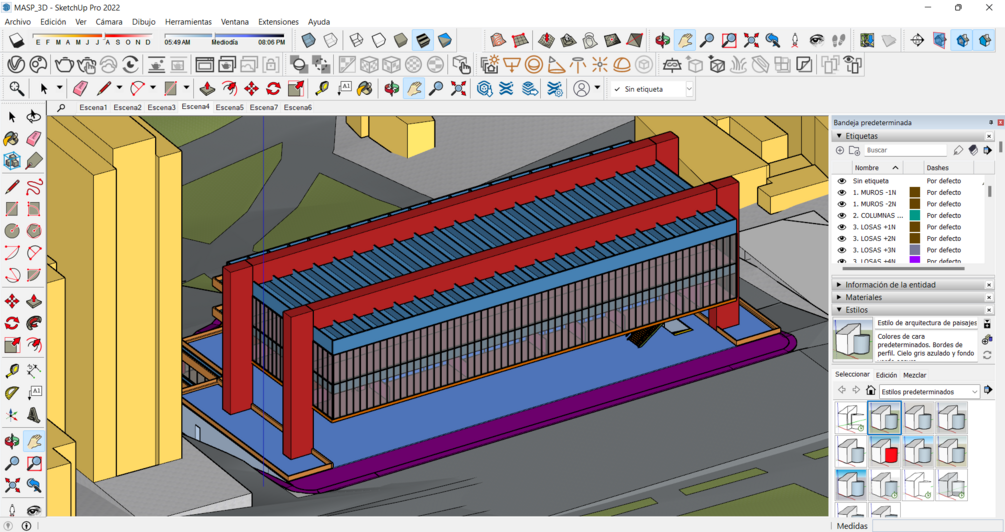Collapse the Etiquetas panel
Screen dimensions: 1005x532
(x=839, y=136)
